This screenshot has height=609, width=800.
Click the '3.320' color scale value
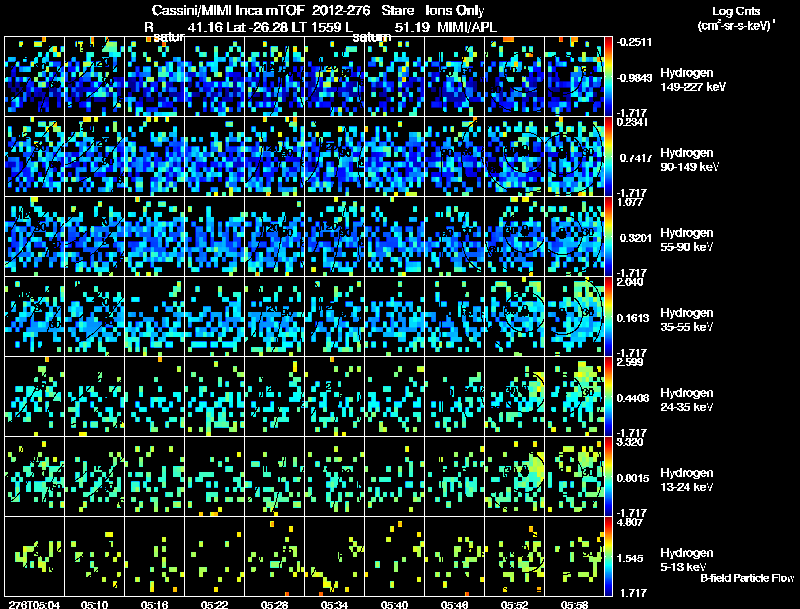pyautogui.click(x=630, y=442)
